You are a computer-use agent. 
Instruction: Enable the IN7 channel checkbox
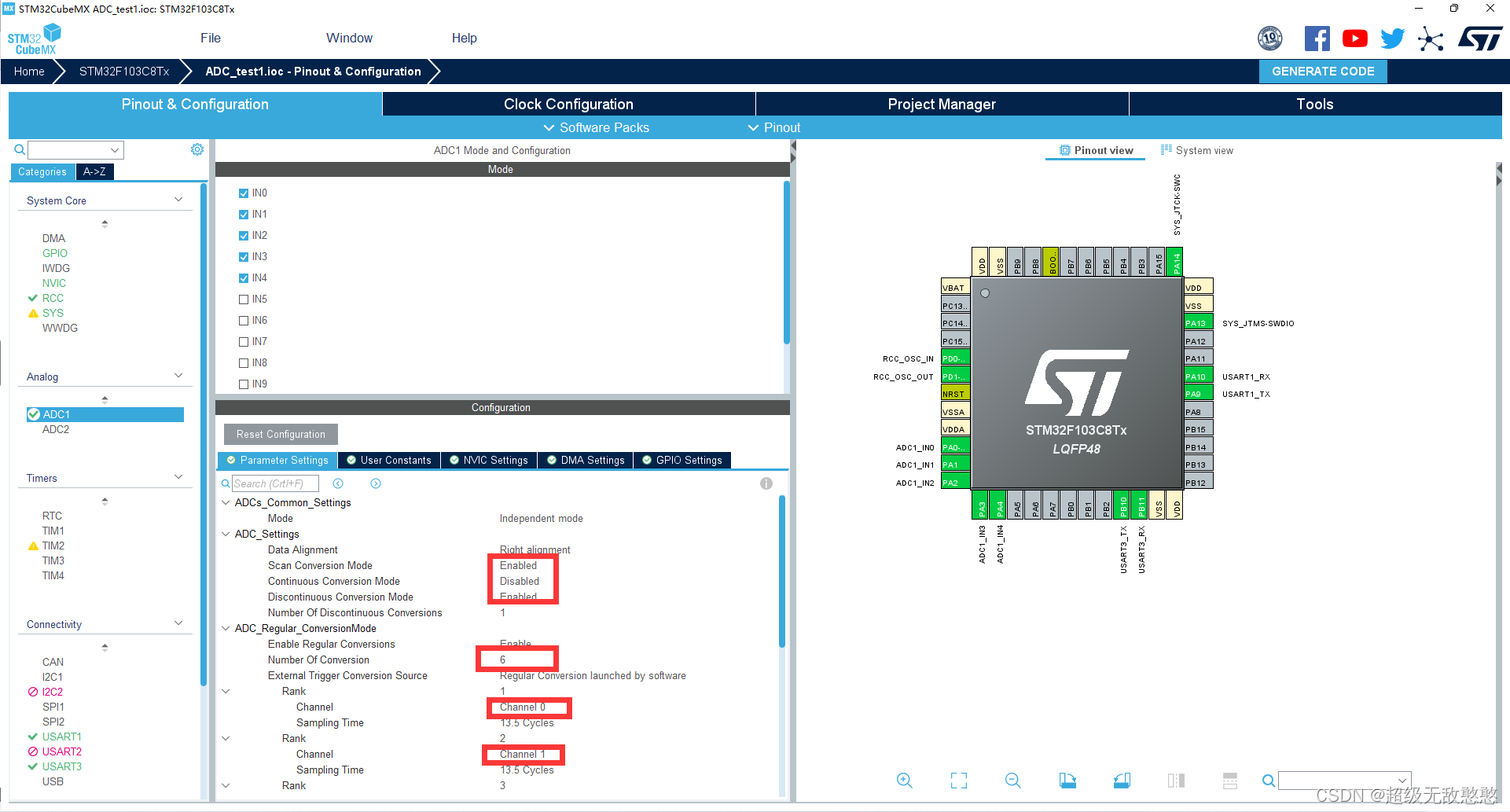244,342
